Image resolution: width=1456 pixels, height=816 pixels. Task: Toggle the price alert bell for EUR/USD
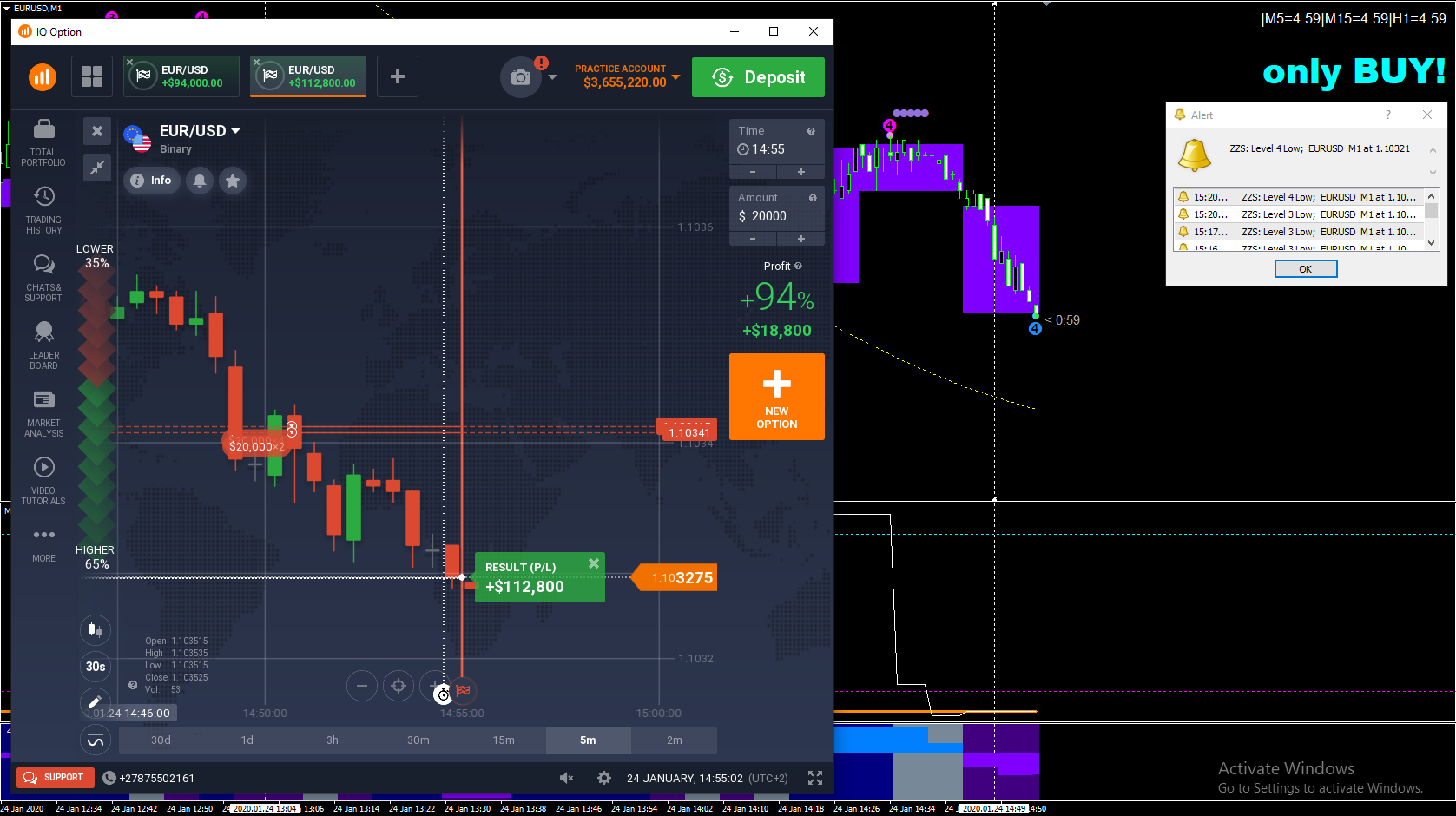pyautogui.click(x=200, y=181)
